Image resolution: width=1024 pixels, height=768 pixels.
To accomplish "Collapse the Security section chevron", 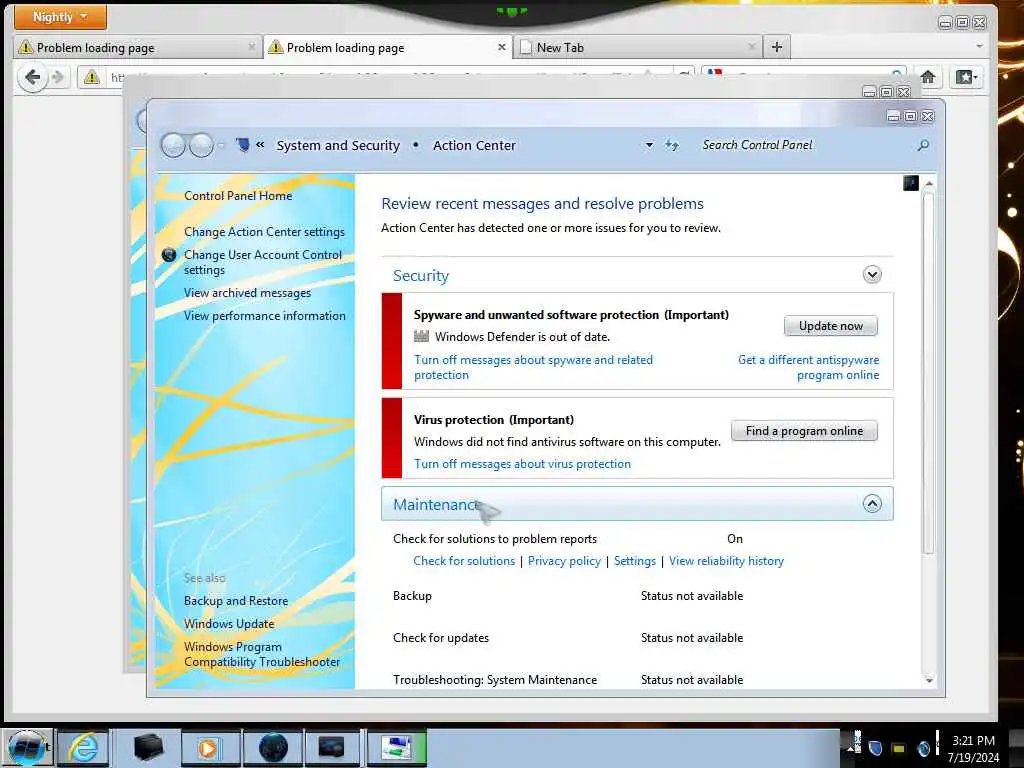I will pos(872,274).
